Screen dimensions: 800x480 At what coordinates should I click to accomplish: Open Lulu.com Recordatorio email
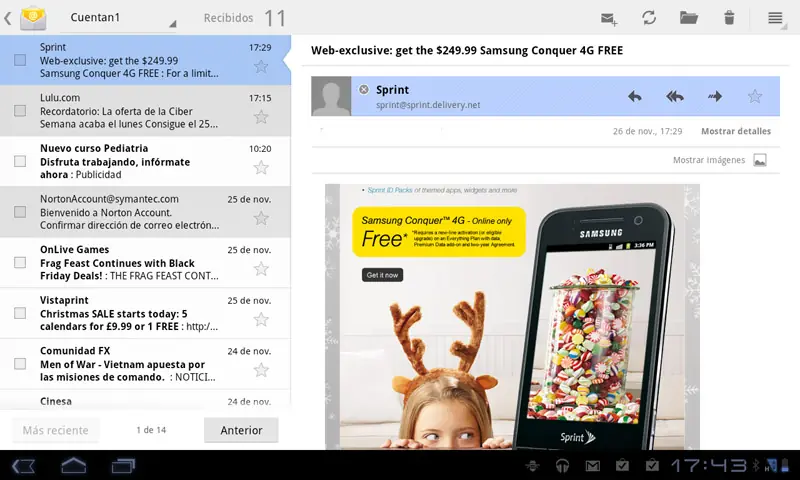[145, 111]
